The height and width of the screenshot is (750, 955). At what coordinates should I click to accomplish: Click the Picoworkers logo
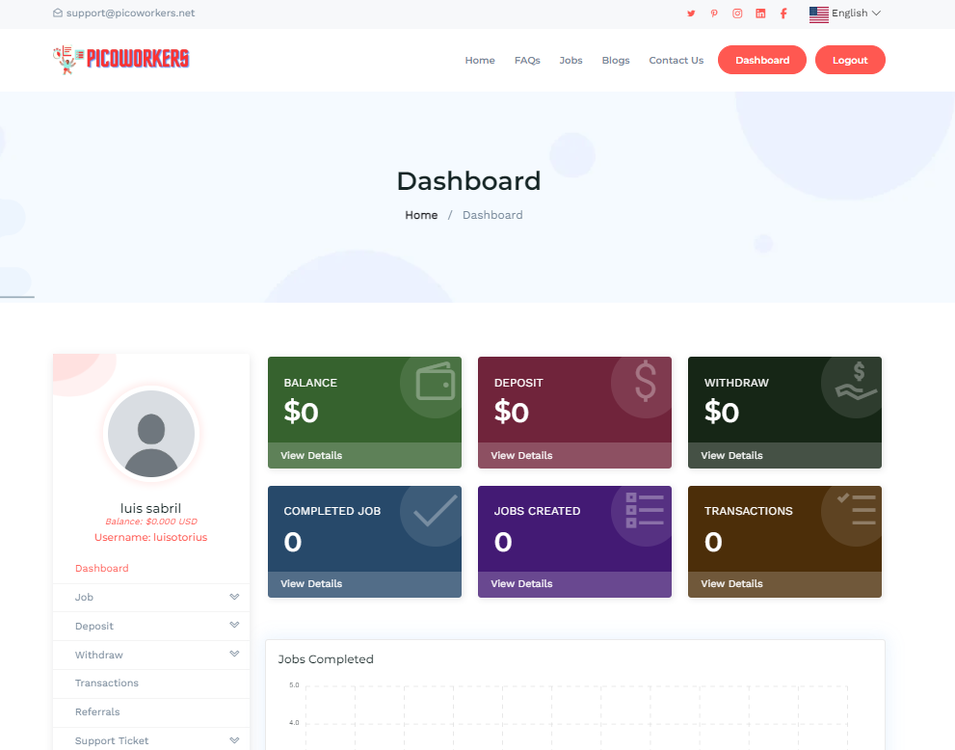(121, 59)
